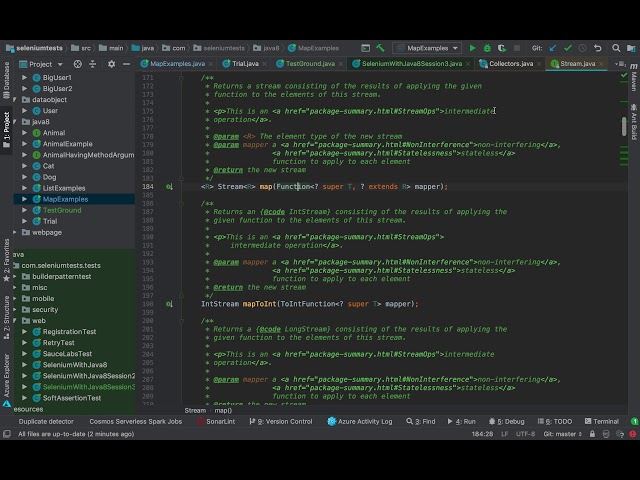Click LF line separator in status bar
Viewport: 640px width, 480px height.
(504, 434)
